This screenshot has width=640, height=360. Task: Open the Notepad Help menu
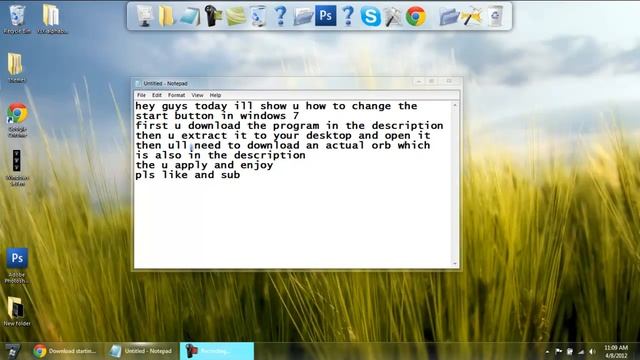point(215,95)
